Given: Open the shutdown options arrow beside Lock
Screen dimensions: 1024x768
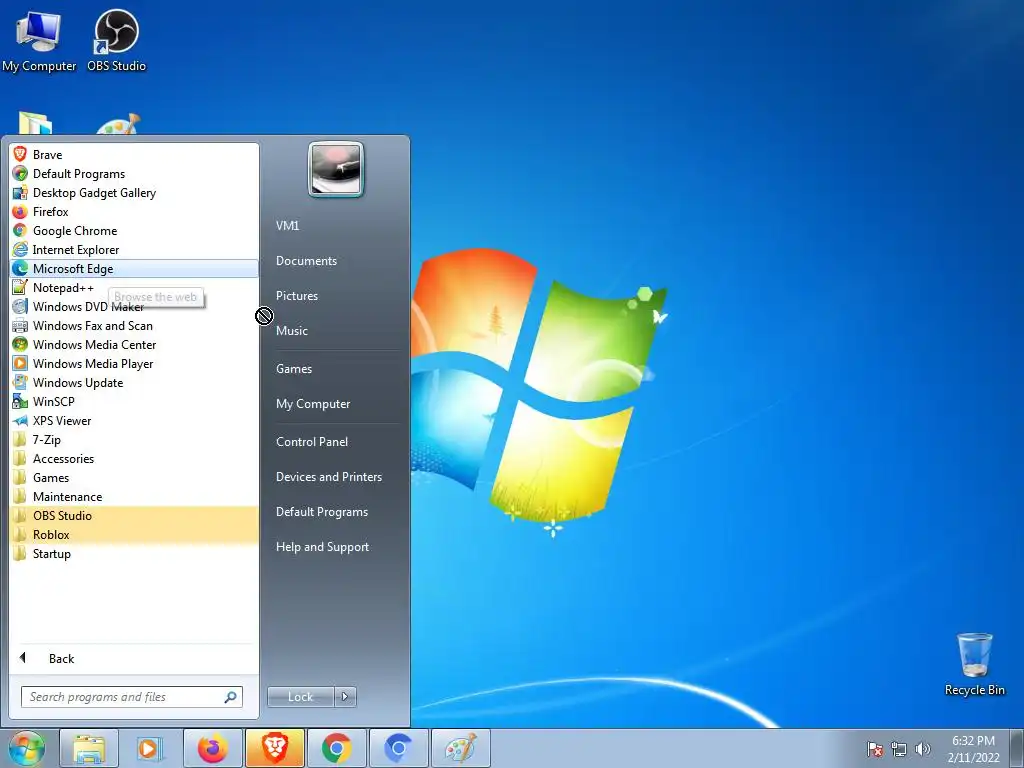Looking at the screenshot, I should pos(345,697).
